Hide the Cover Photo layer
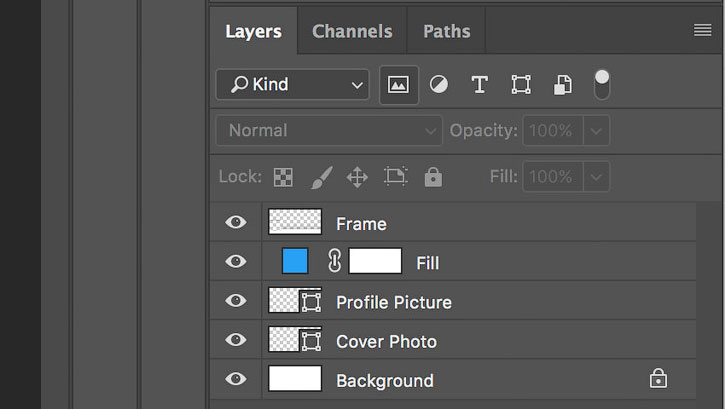The height and width of the screenshot is (409, 725). coord(236,340)
